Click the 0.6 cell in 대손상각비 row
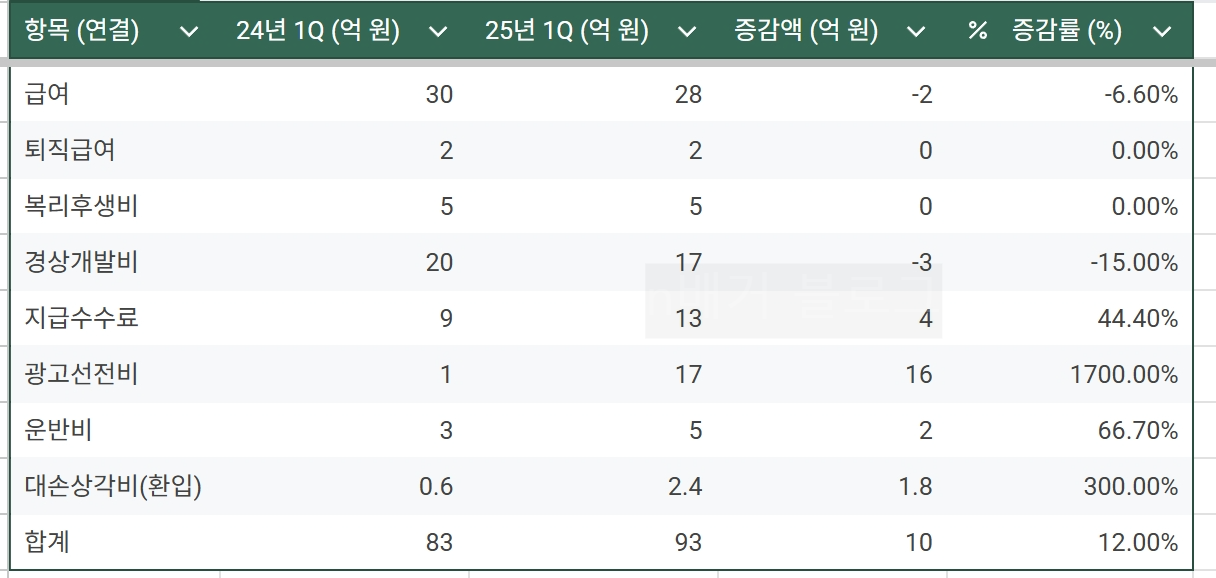Viewport: 1216px width, 578px height. [x=437, y=486]
